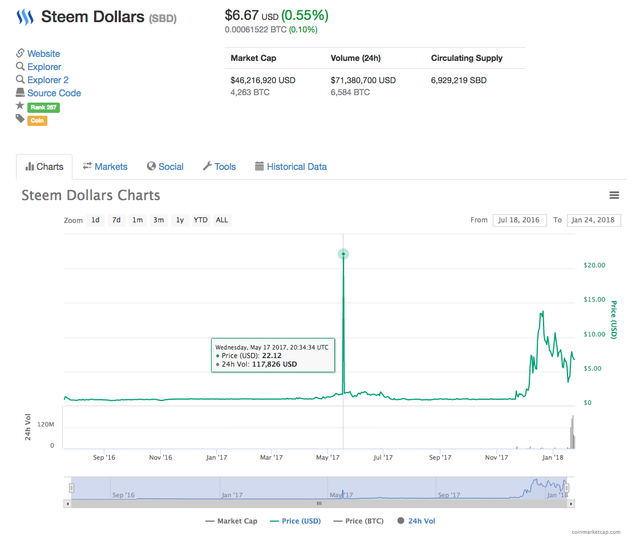Image resolution: width=640 pixels, height=536 pixels.
Task: Open the chart hamburger context menu
Action: point(614,196)
